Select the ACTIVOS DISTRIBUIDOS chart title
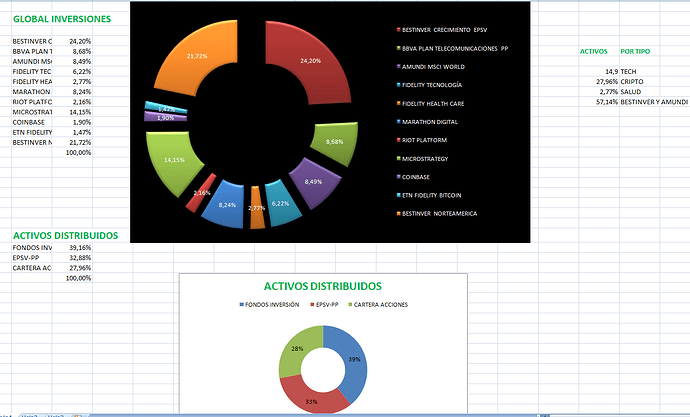 [323, 286]
